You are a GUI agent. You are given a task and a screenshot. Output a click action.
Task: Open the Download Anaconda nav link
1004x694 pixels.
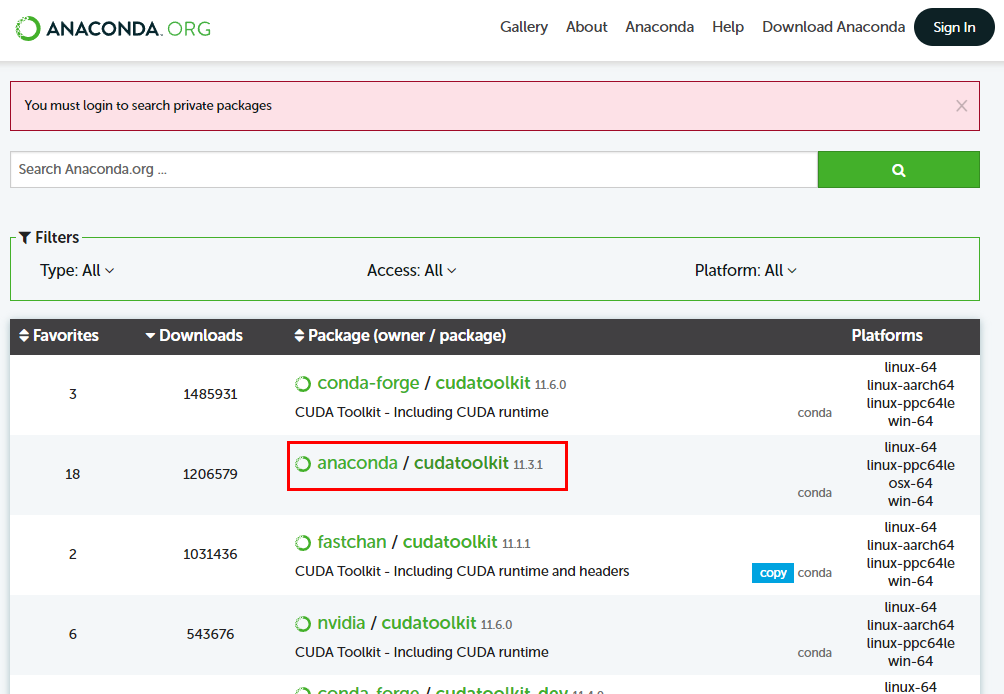click(x=834, y=27)
